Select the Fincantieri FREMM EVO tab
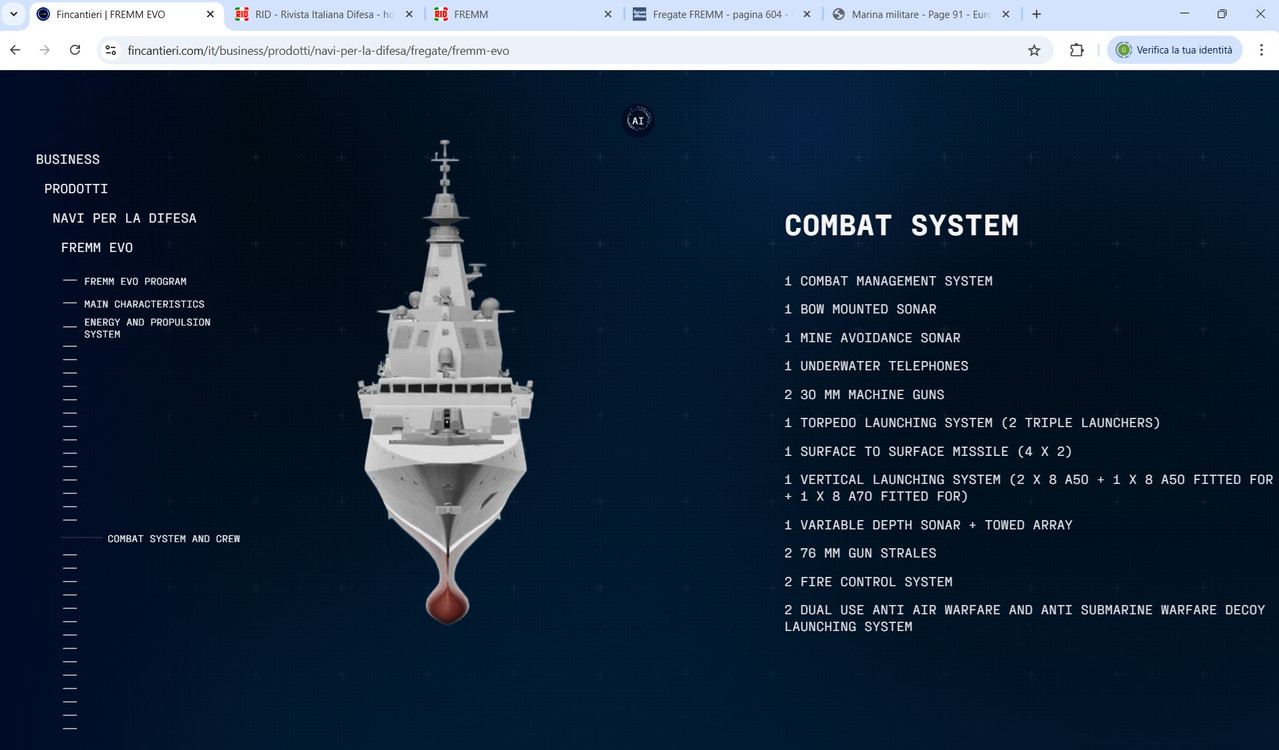The width and height of the screenshot is (1279, 750). coord(125,15)
